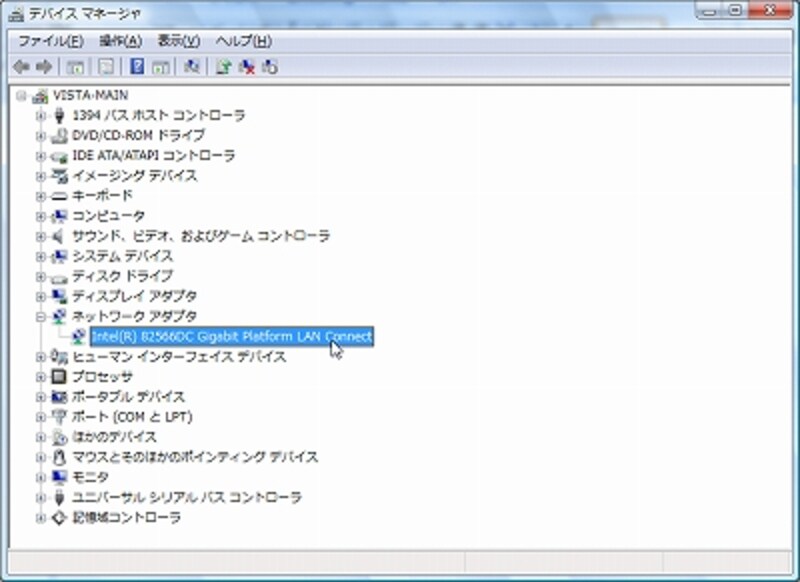
Task: Expand the プロセッサ category
Action: 40,376
